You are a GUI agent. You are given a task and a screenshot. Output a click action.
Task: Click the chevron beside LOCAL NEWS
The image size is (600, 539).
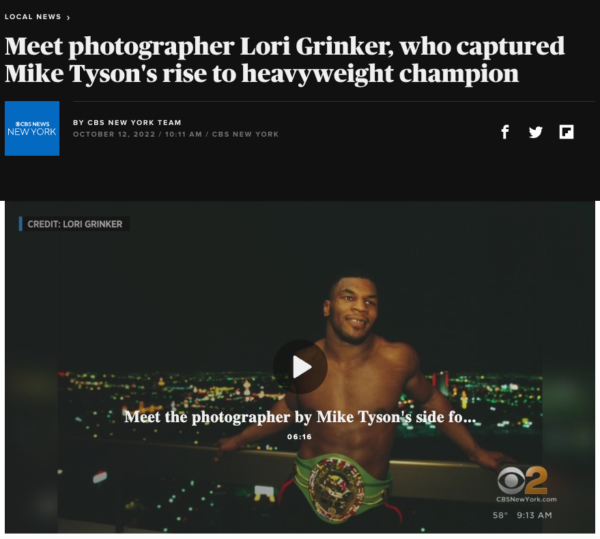pyautogui.click(x=68, y=18)
